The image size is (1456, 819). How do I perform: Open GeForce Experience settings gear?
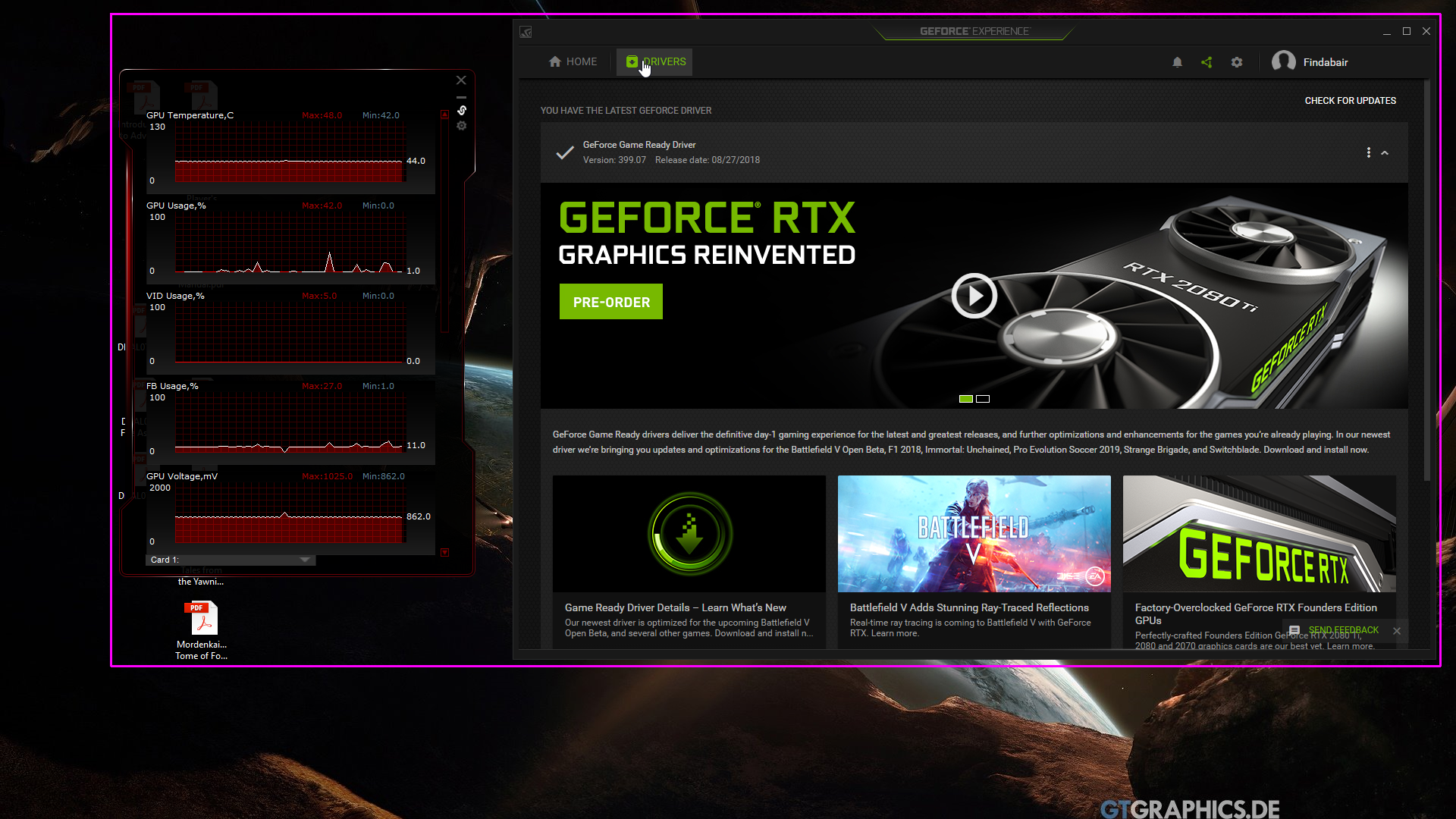pos(1237,62)
